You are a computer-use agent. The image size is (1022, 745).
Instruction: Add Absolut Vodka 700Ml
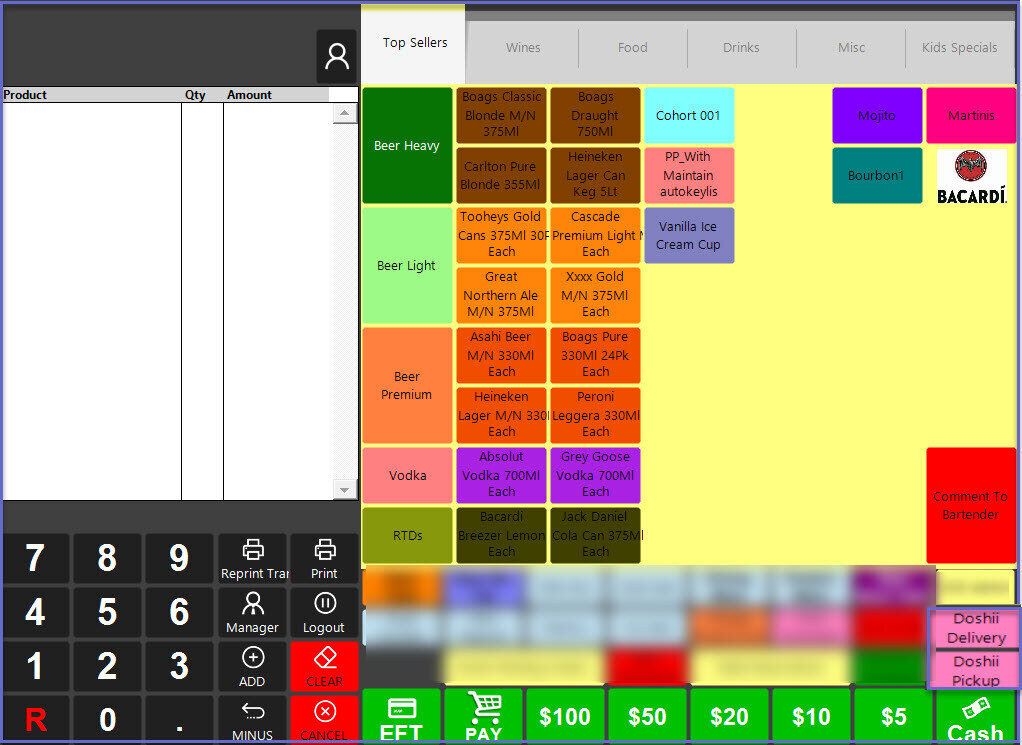pos(501,475)
